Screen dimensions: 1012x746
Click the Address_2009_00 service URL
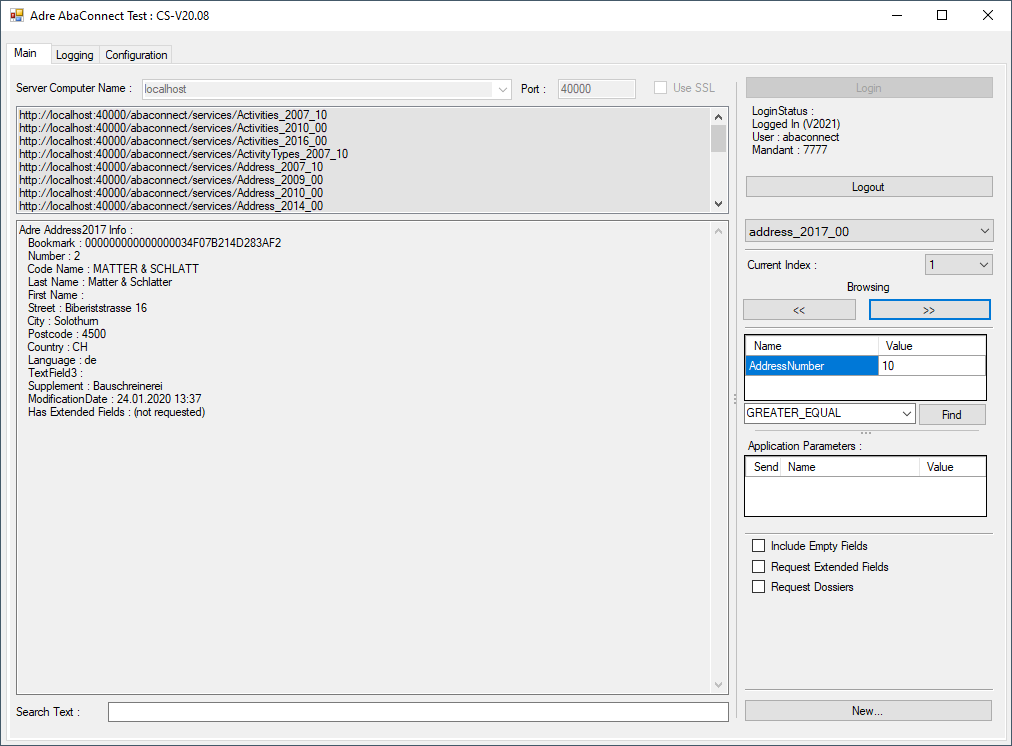(171, 180)
